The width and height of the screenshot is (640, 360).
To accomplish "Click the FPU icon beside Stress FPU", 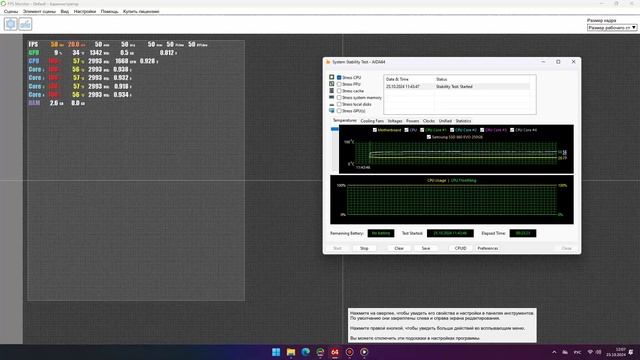I will tap(331, 84).
